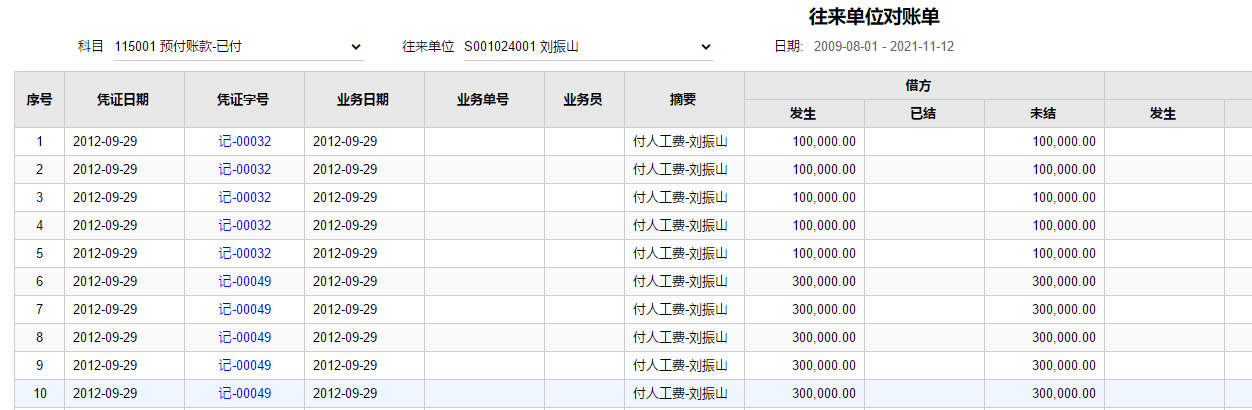The height and width of the screenshot is (410, 1252).
Task: Click the 摘要 column header
Action: [x=684, y=99]
